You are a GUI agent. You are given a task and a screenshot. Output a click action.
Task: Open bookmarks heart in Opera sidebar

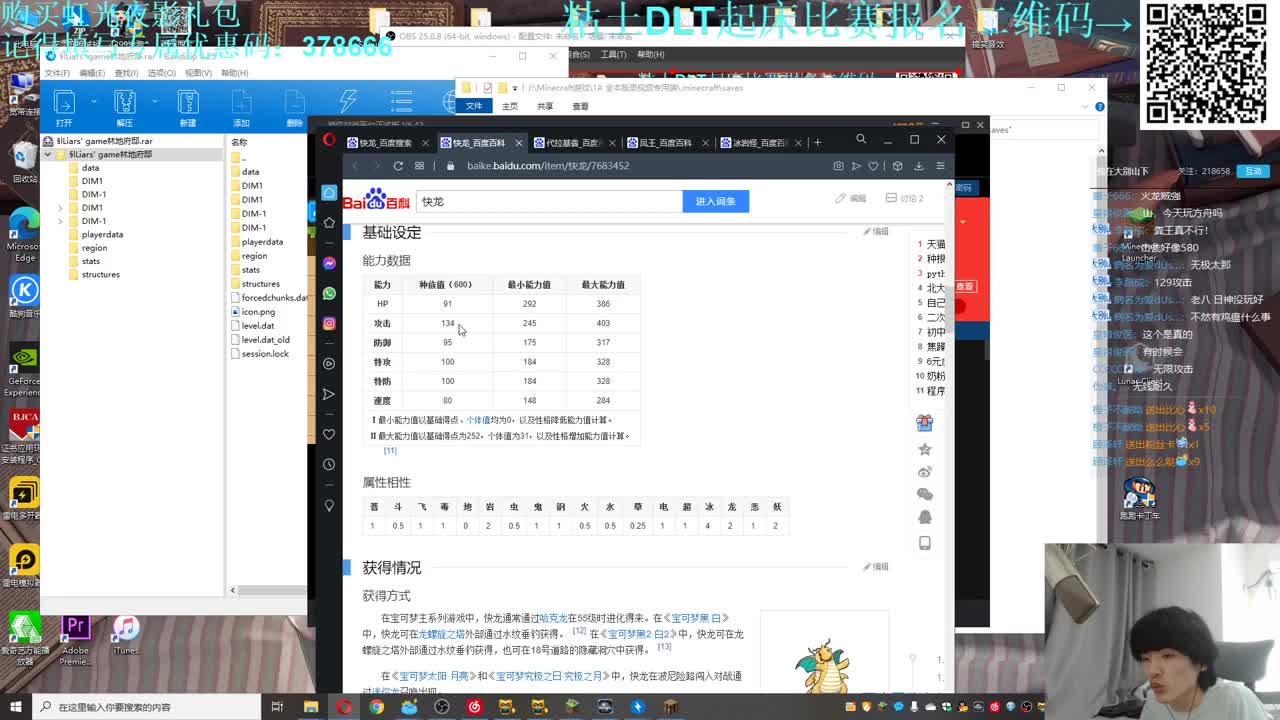[329, 434]
